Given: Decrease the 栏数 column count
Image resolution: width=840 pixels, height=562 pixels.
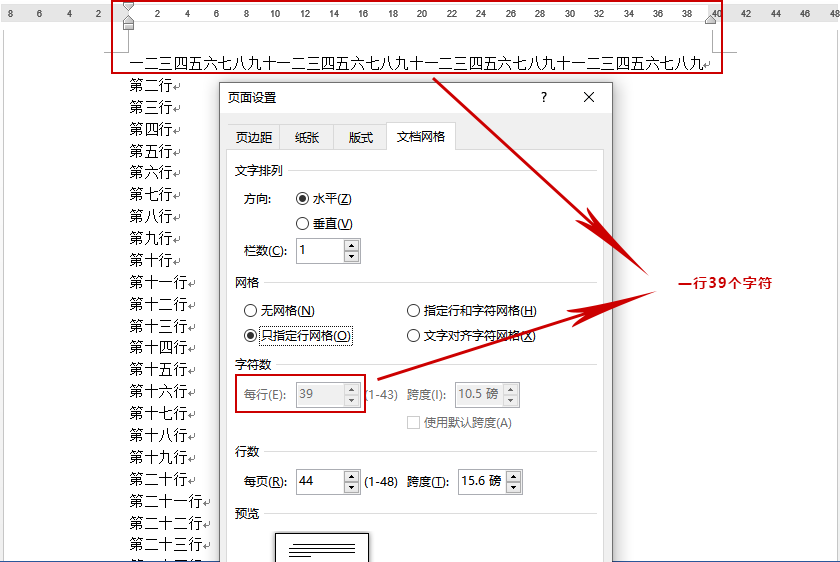Looking at the screenshot, I should 351,257.
